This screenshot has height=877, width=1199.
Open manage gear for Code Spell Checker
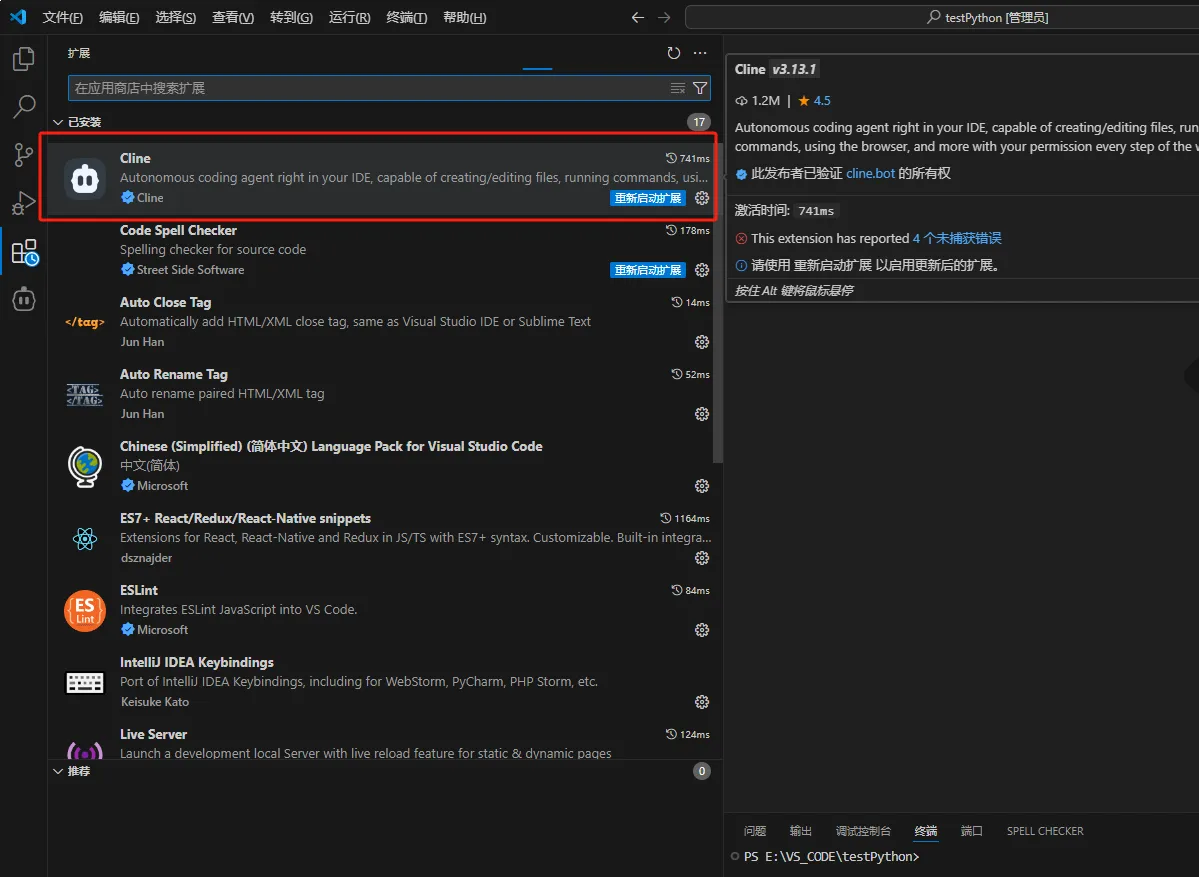(x=702, y=270)
